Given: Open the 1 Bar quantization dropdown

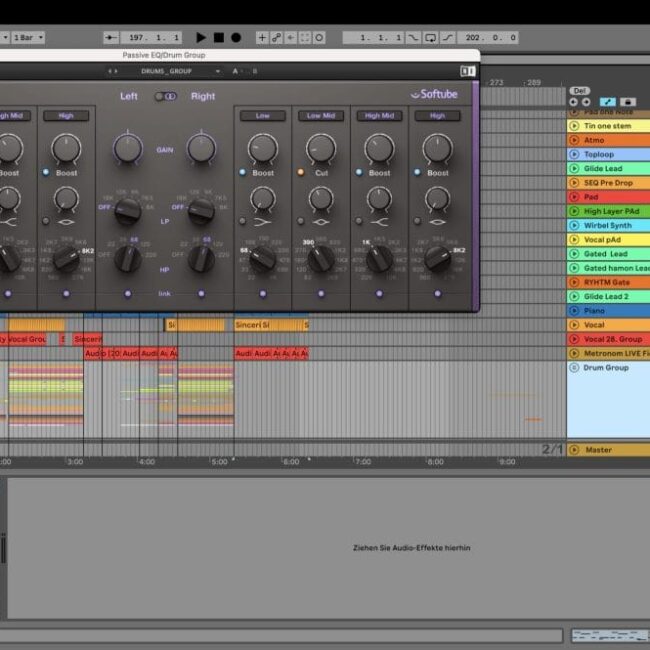Looking at the screenshot, I should [x=29, y=37].
